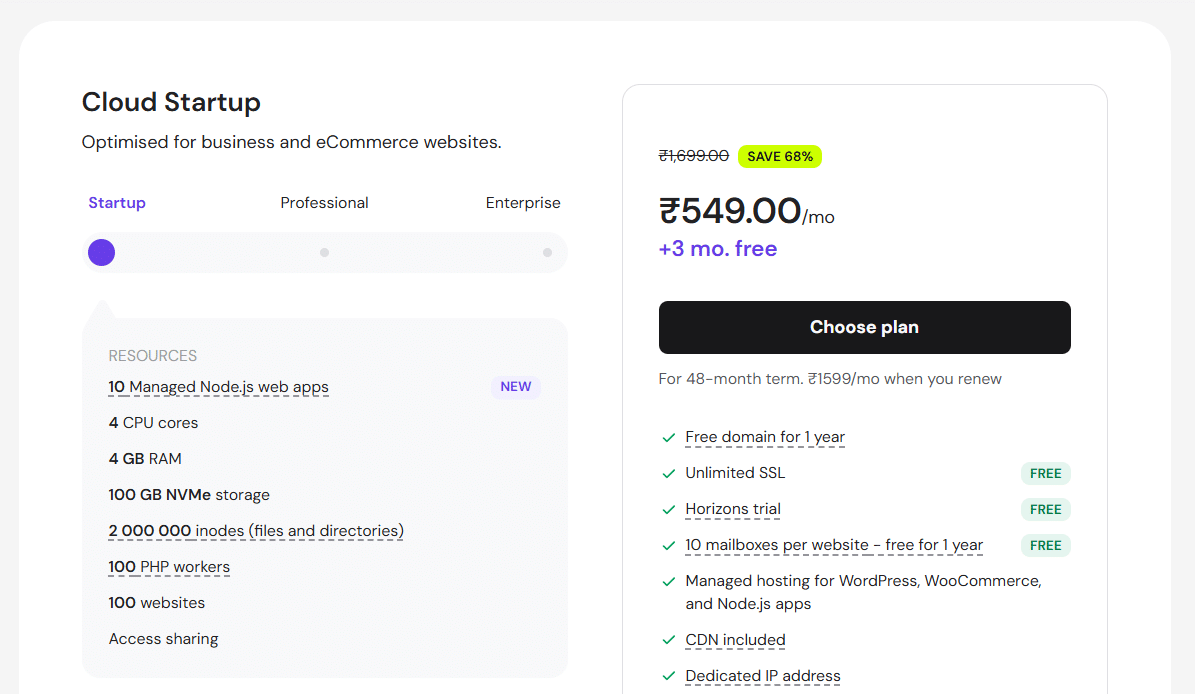Click the checkmark beside Dedicated IP address
This screenshot has height=694, width=1195.
[668, 676]
